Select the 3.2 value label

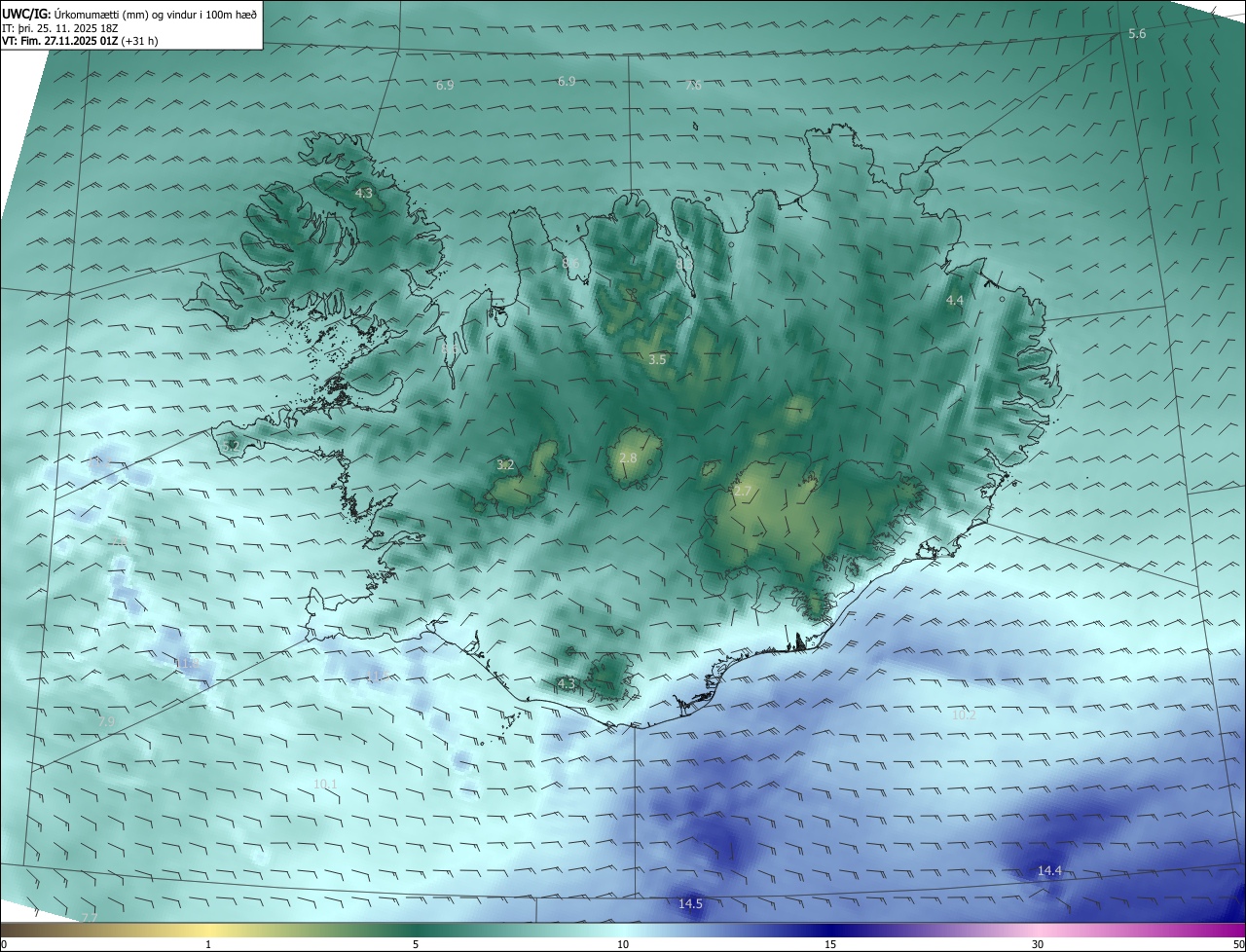tap(505, 465)
